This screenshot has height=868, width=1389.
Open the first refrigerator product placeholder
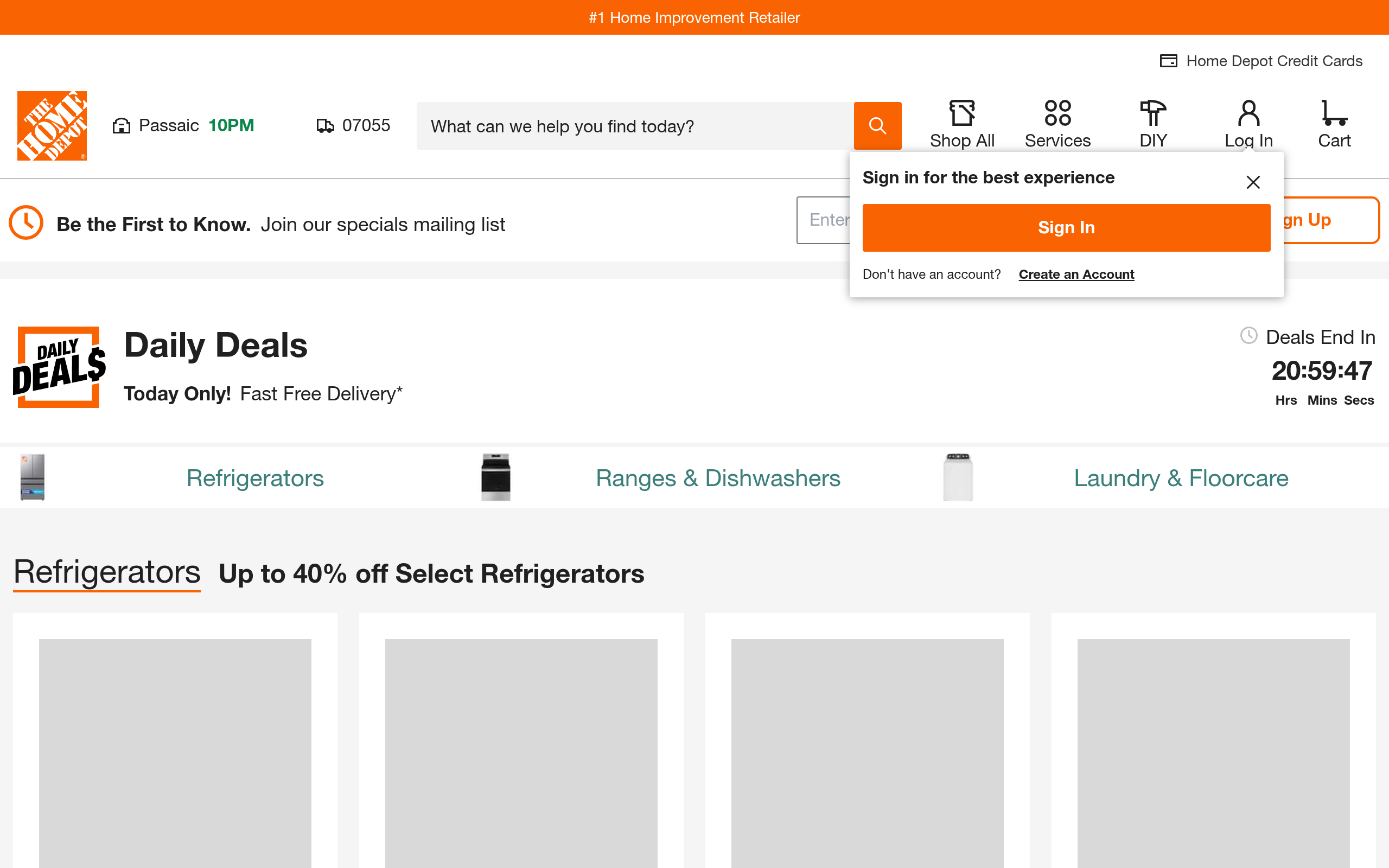[175, 753]
